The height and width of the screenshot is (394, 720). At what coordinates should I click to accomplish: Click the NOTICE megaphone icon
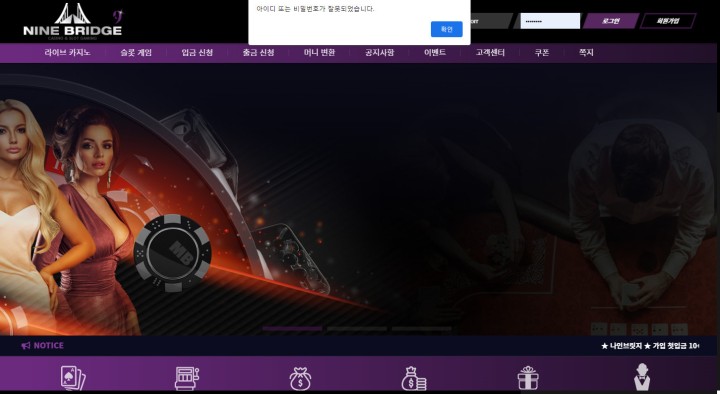pos(26,345)
